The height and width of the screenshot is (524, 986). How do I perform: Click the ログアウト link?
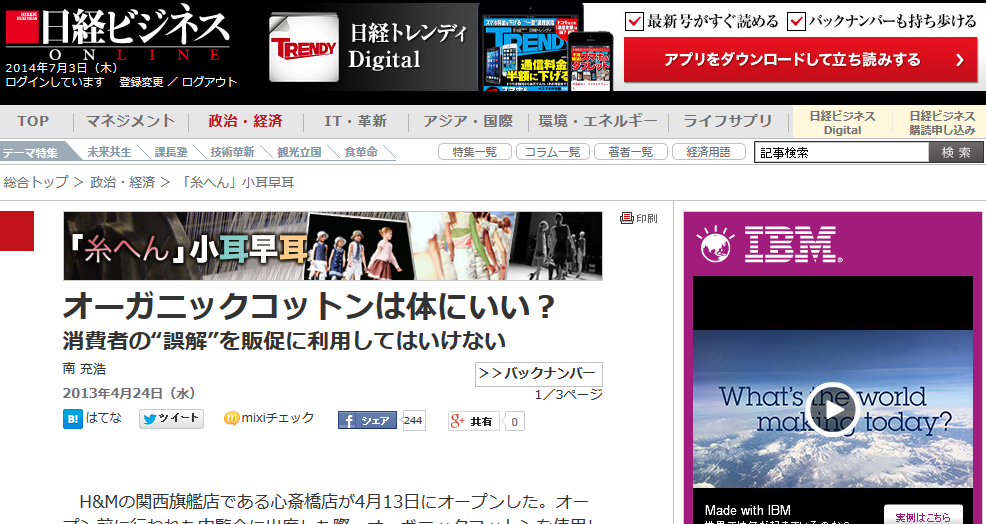pos(210,82)
